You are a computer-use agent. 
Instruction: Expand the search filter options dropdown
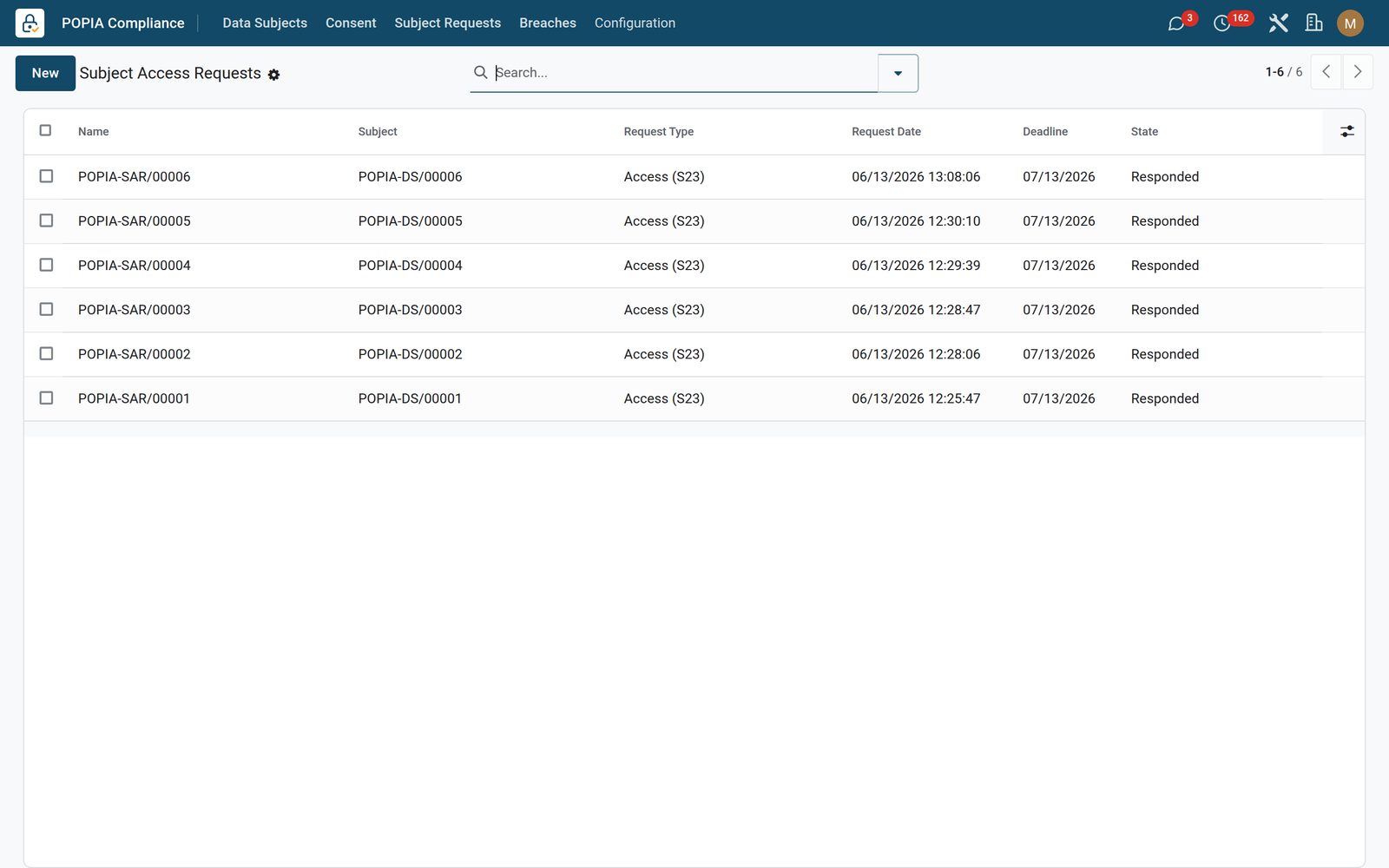898,73
